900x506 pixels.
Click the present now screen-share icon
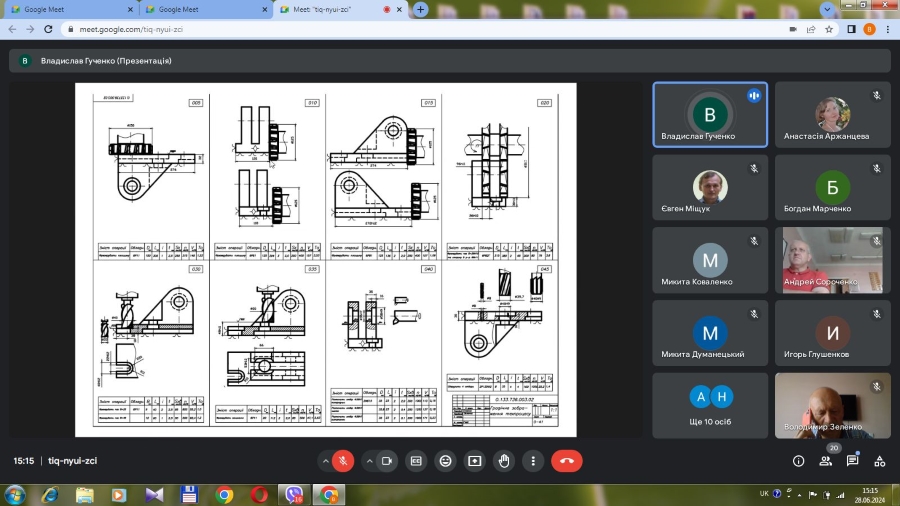click(475, 461)
